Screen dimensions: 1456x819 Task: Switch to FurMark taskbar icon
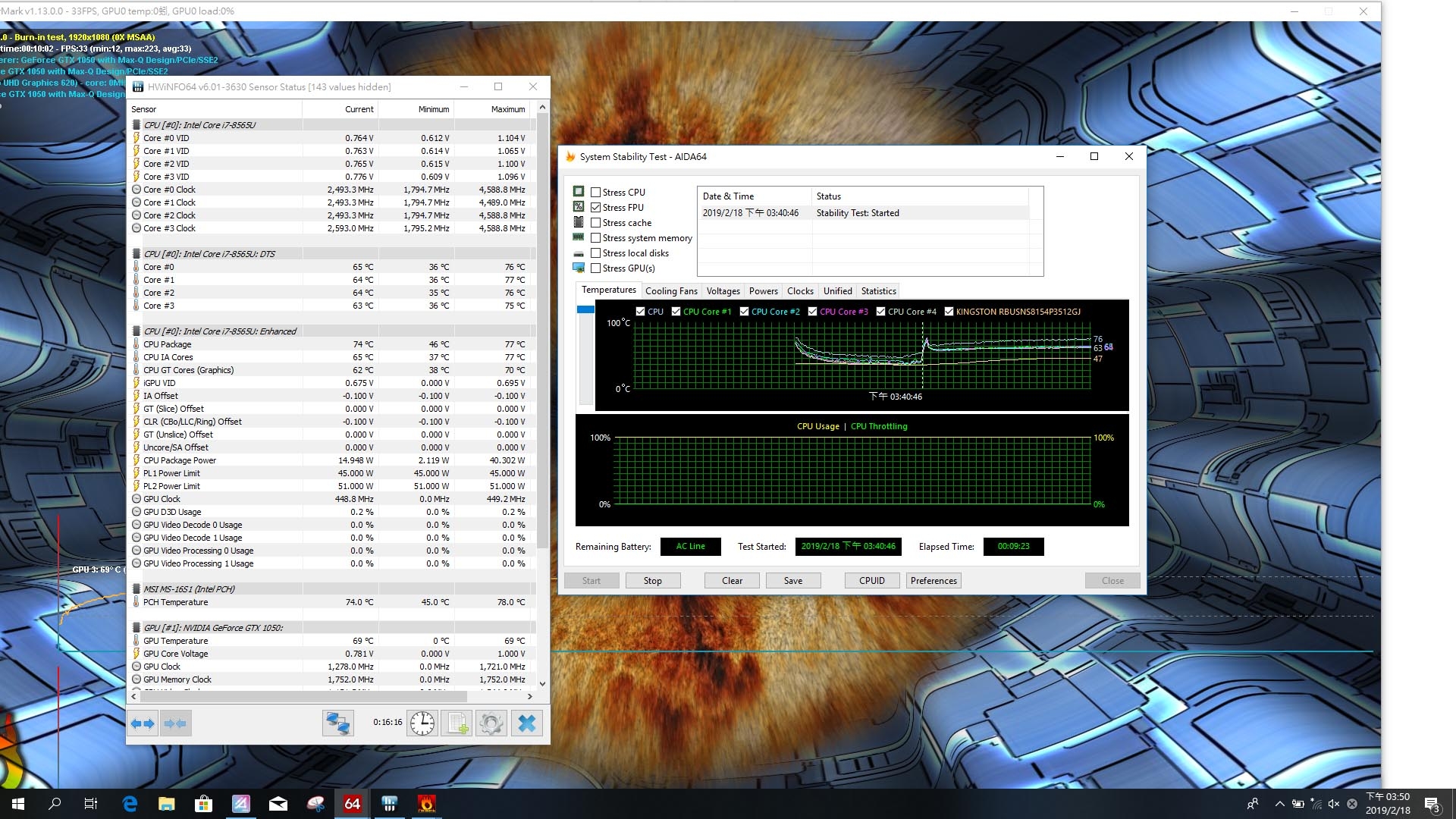coord(426,804)
